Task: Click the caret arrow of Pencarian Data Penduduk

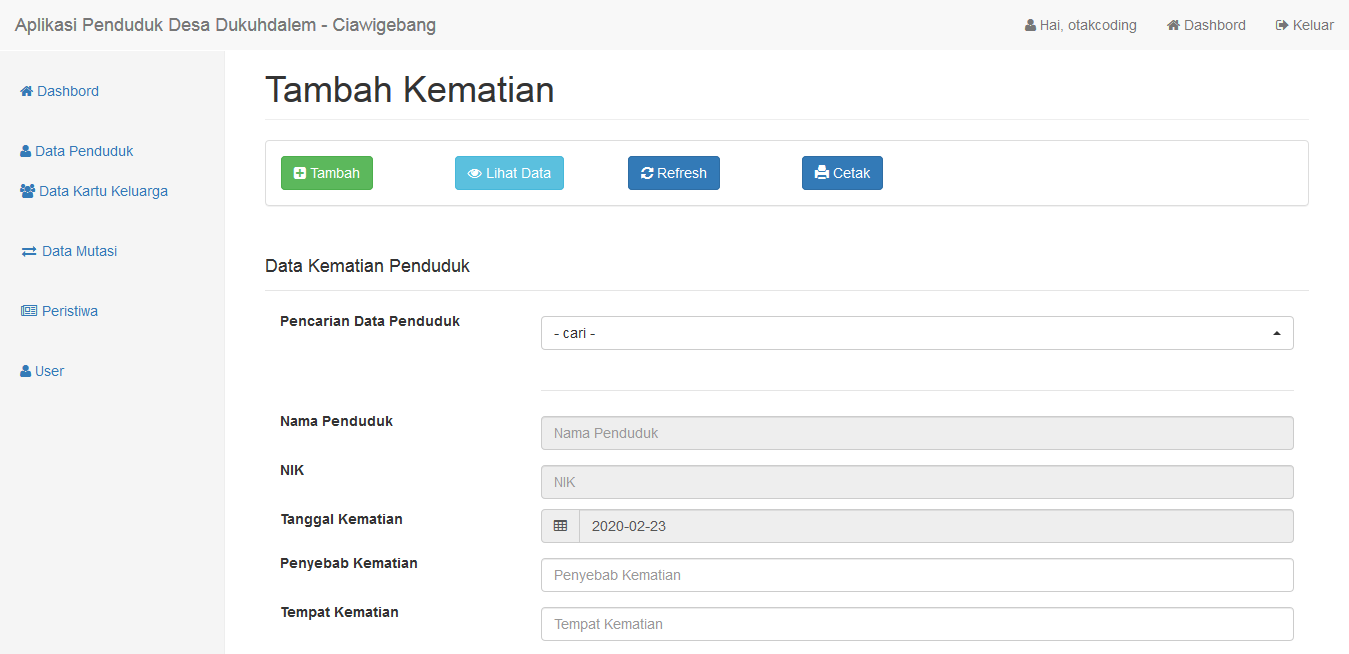Action: [x=1276, y=332]
